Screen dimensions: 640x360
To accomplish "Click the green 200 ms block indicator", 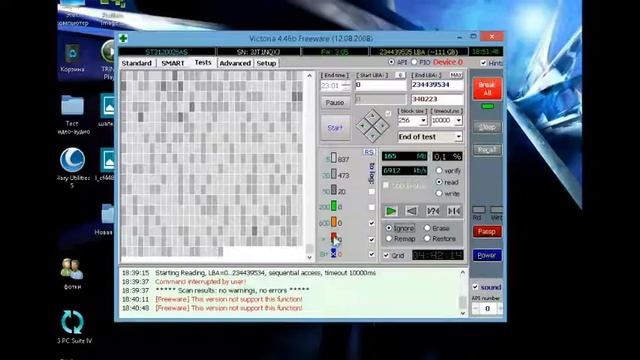I will tap(334, 206).
